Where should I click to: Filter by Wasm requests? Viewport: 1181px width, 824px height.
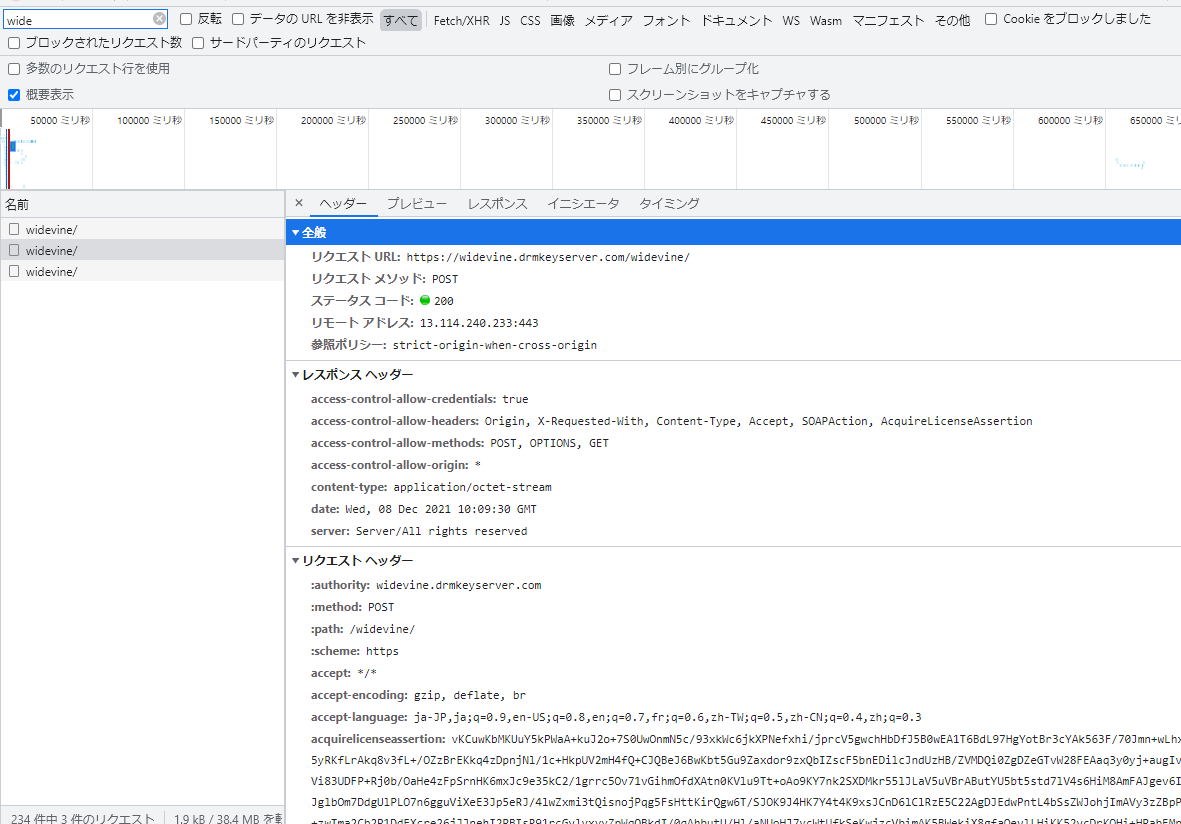pos(825,20)
